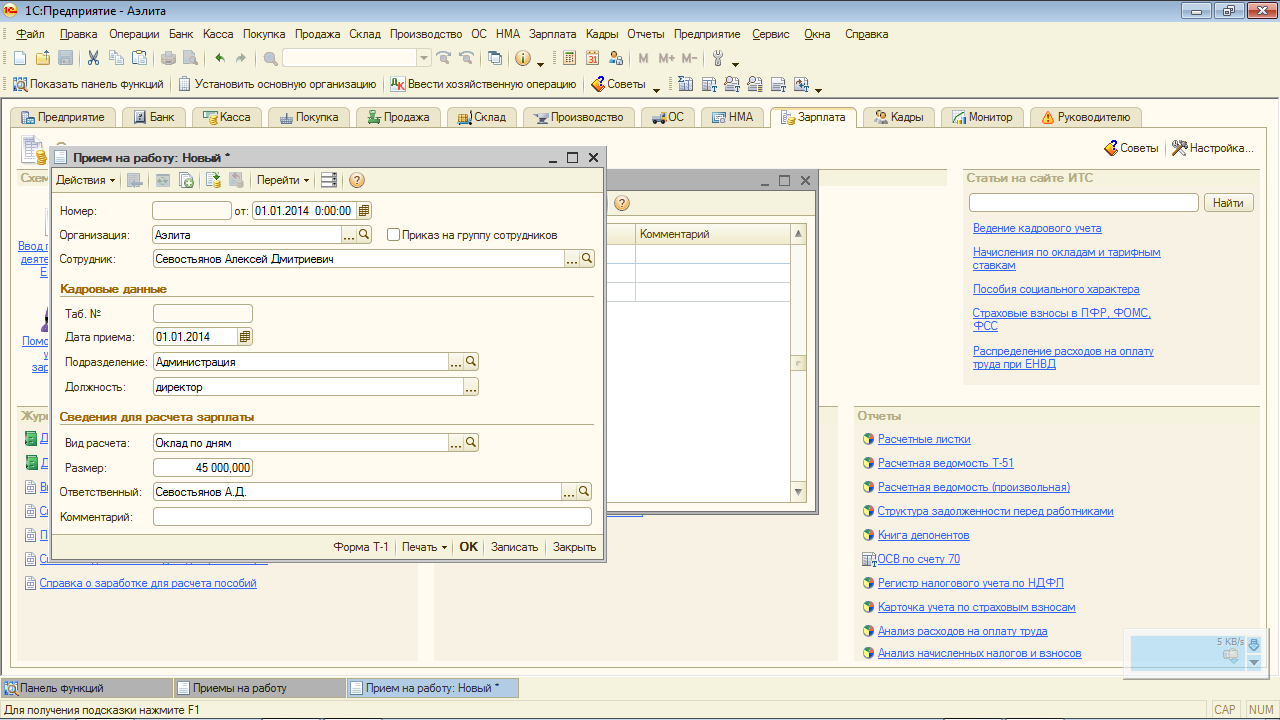Viewport: 1280px width, 720px height.
Task: Click the Cut scissors icon
Action: (x=93, y=58)
